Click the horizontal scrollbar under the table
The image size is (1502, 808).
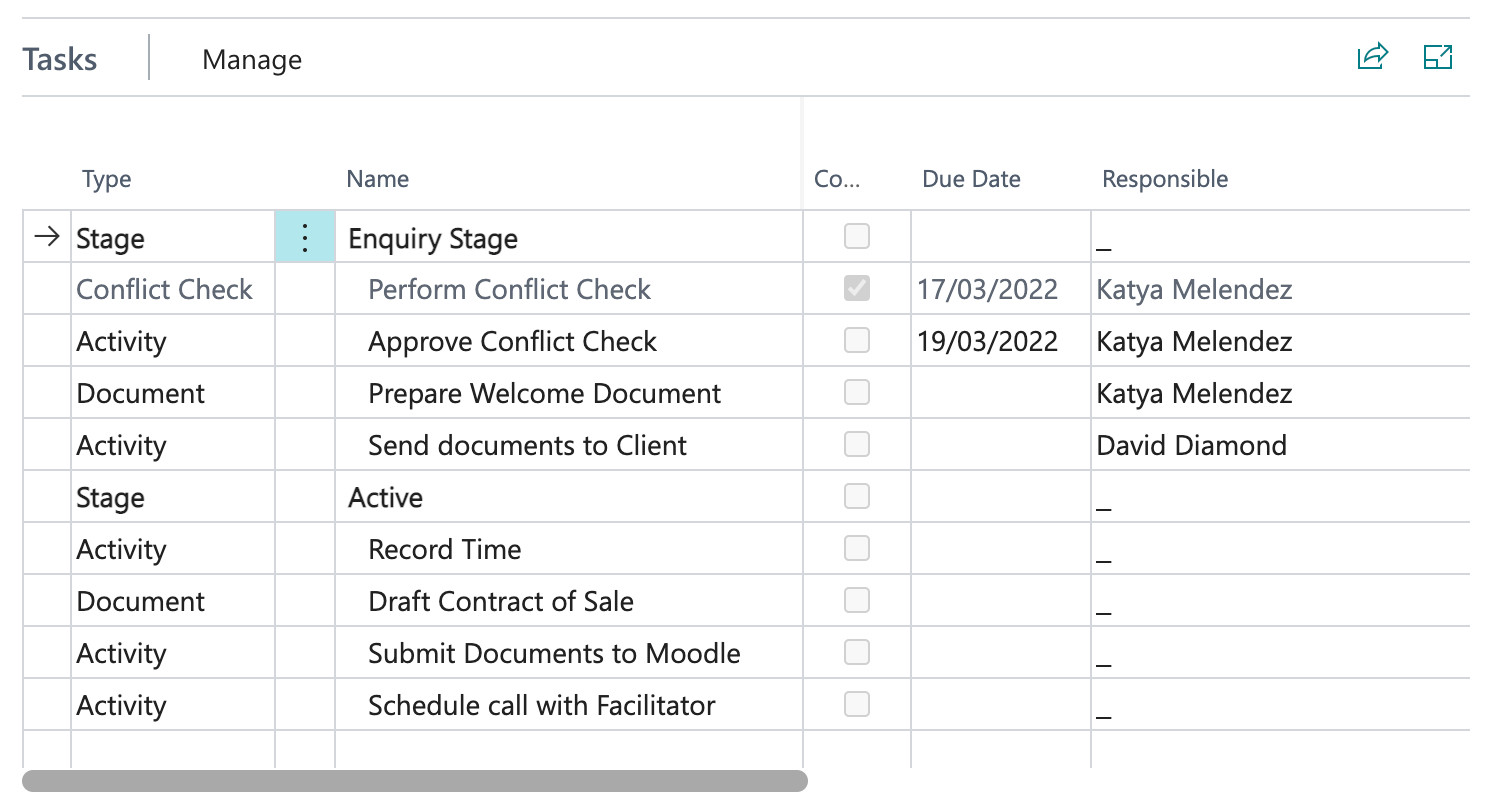(x=415, y=780)
